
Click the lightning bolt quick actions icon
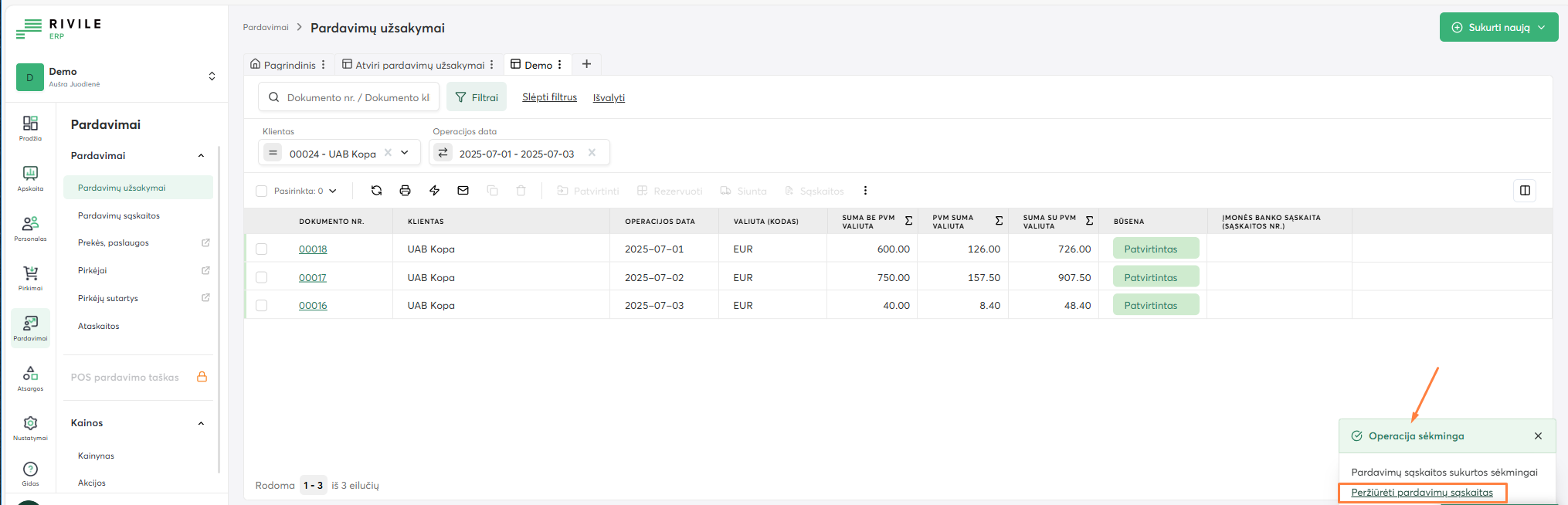point(434,191)
